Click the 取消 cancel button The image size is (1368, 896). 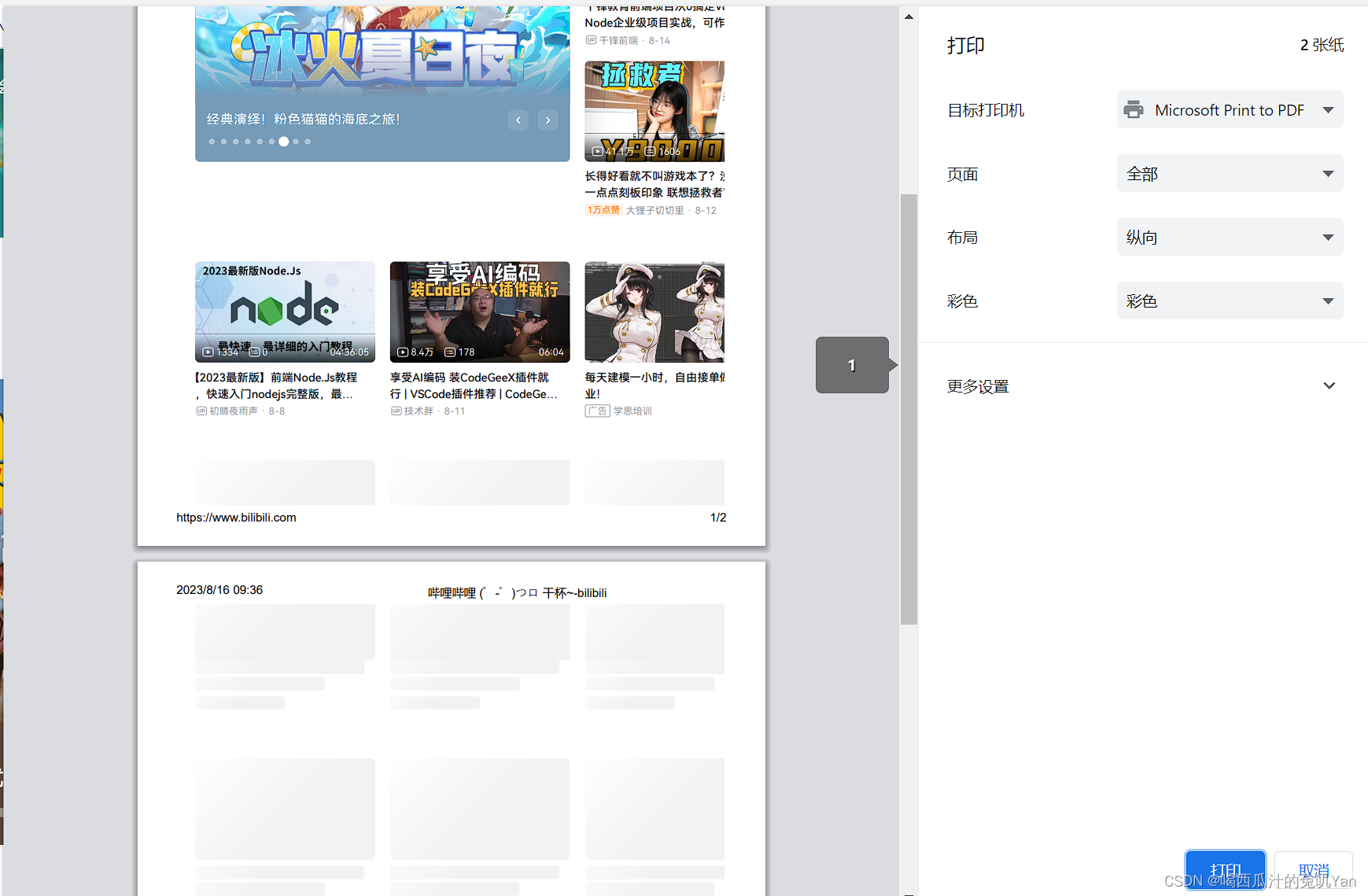(1314, 871)
